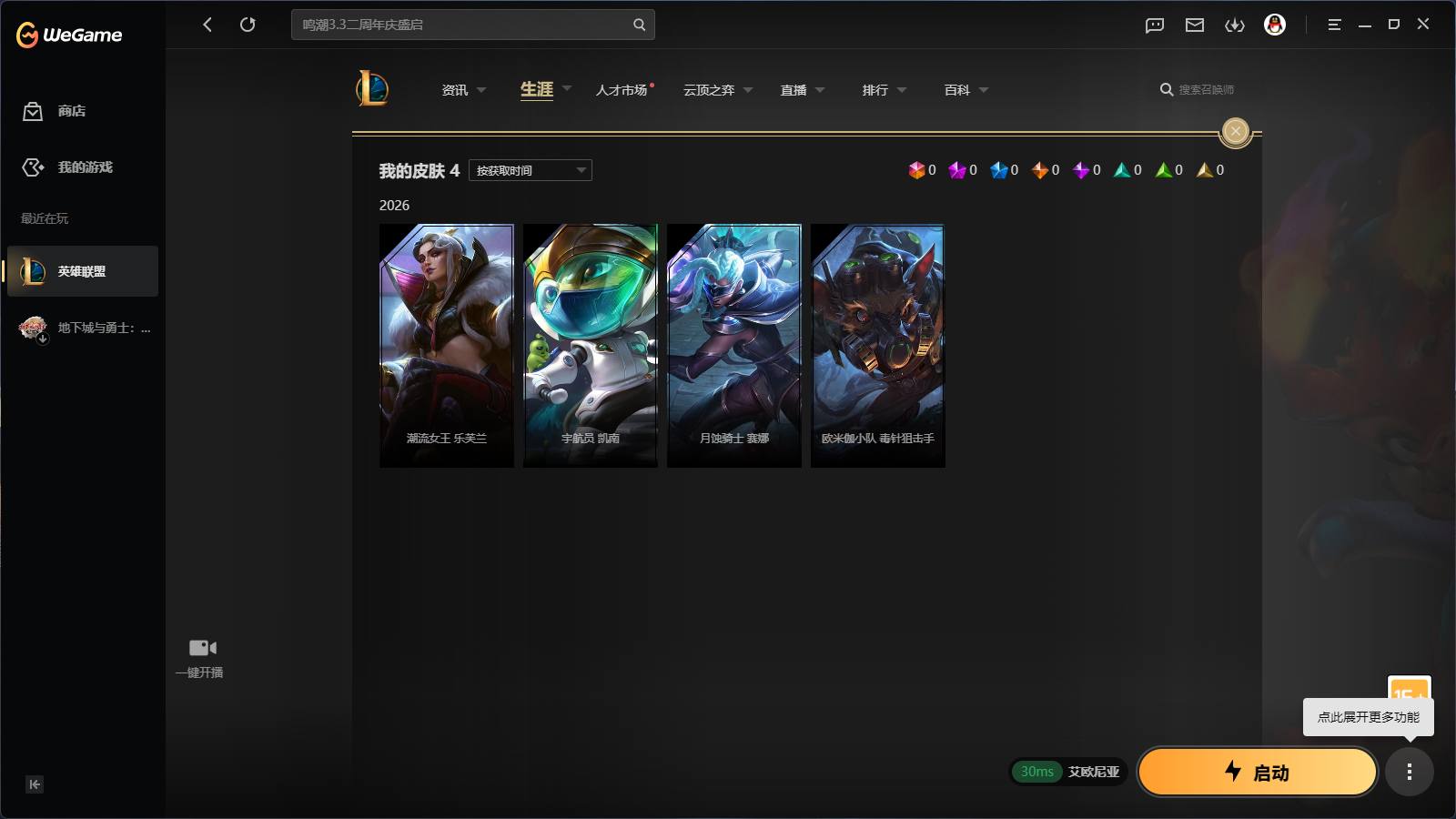This screenshot has width=1456, height=819.
Task: Open the 月蚀骑士 赛娜 skin card
Action: point(734,346)
